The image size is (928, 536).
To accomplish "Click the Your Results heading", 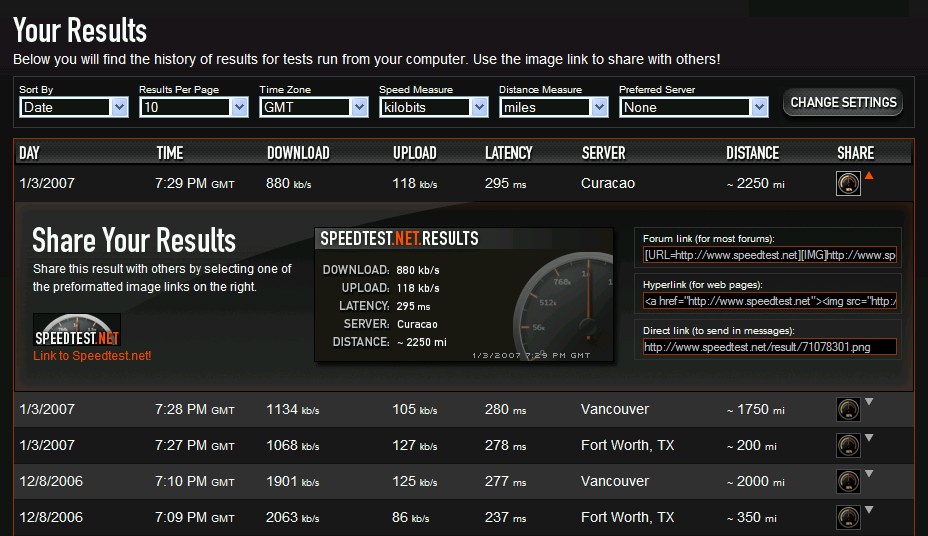I will (x=80, y=30).
